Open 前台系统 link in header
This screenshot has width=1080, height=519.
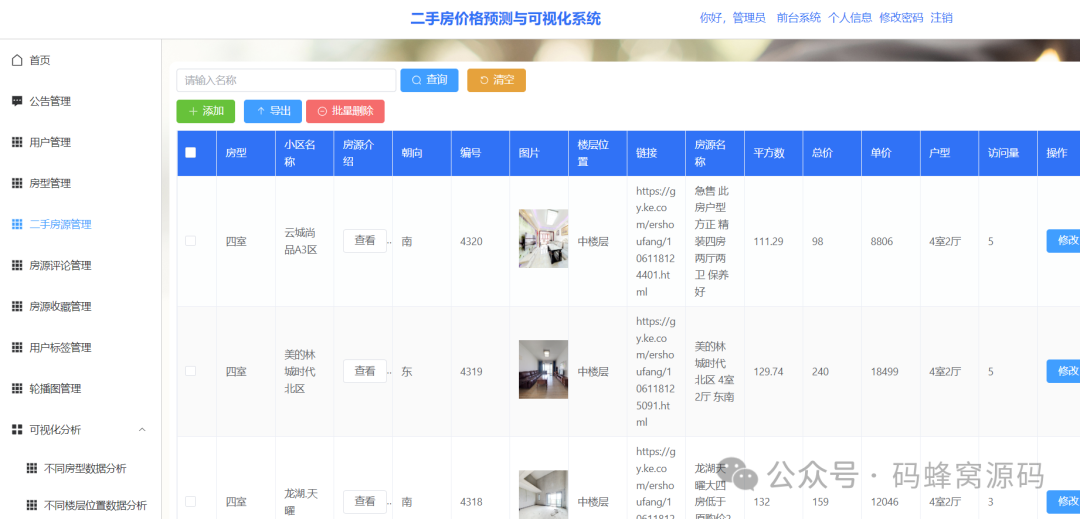click(x=799, y=18)
